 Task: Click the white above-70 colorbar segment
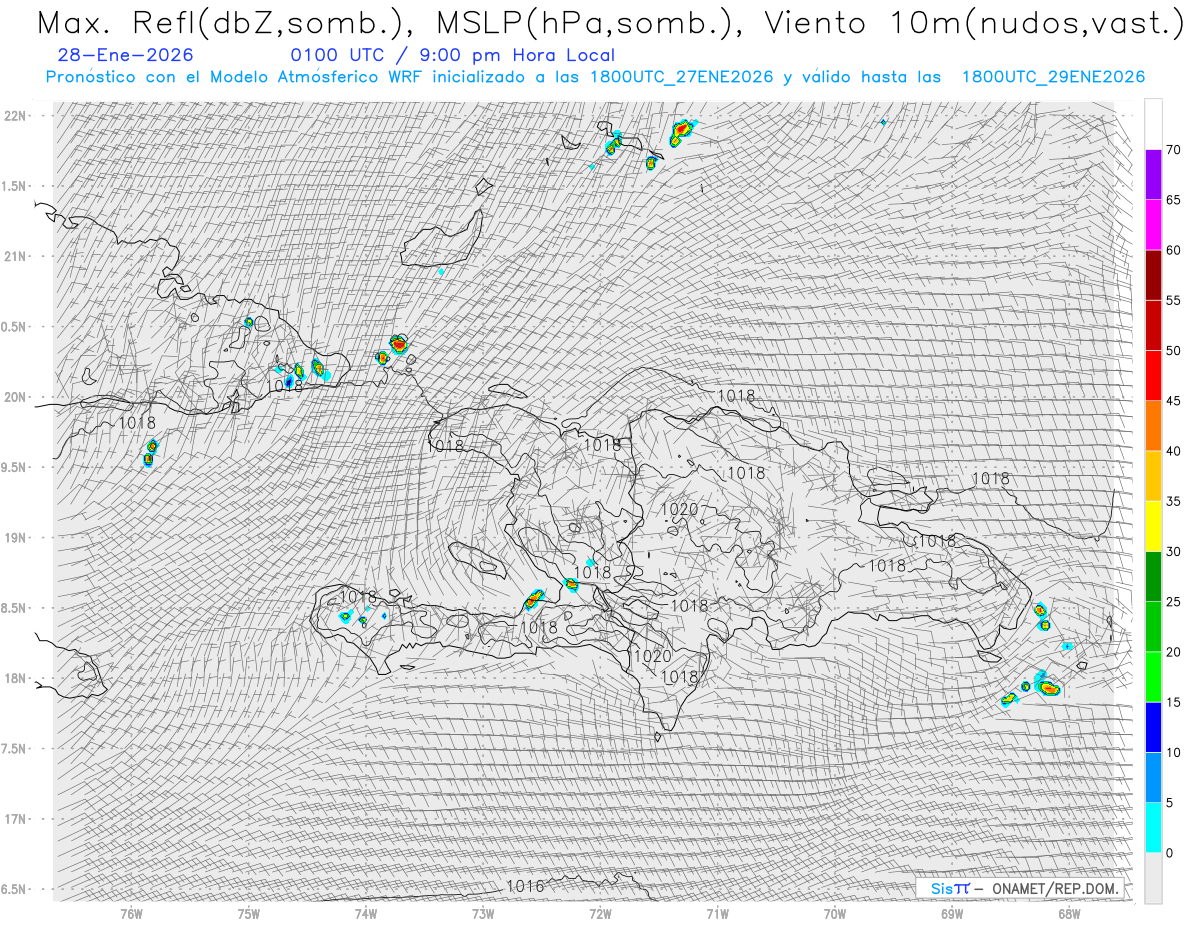[1153, 124]
